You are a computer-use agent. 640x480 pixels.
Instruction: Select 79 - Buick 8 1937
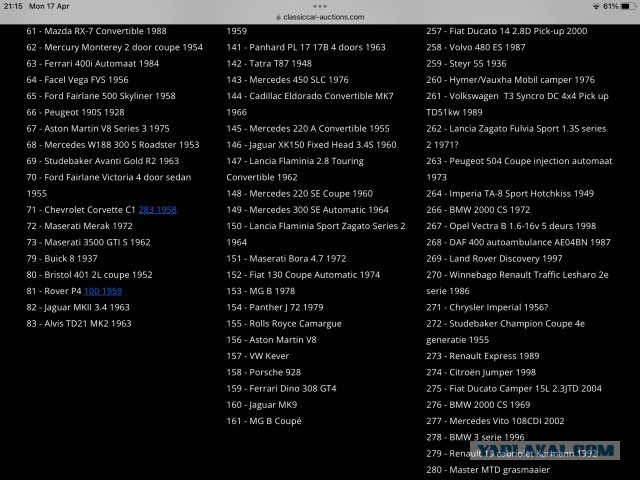(62, 258)
